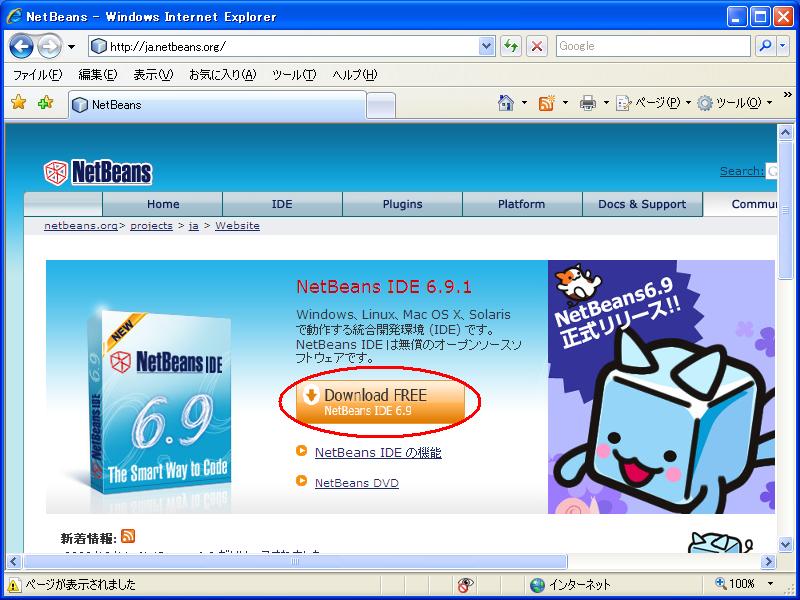The image size is (800, 600).
Task: Click the RSS feeds icon in toolbar
Action: (x=546, y=103)
